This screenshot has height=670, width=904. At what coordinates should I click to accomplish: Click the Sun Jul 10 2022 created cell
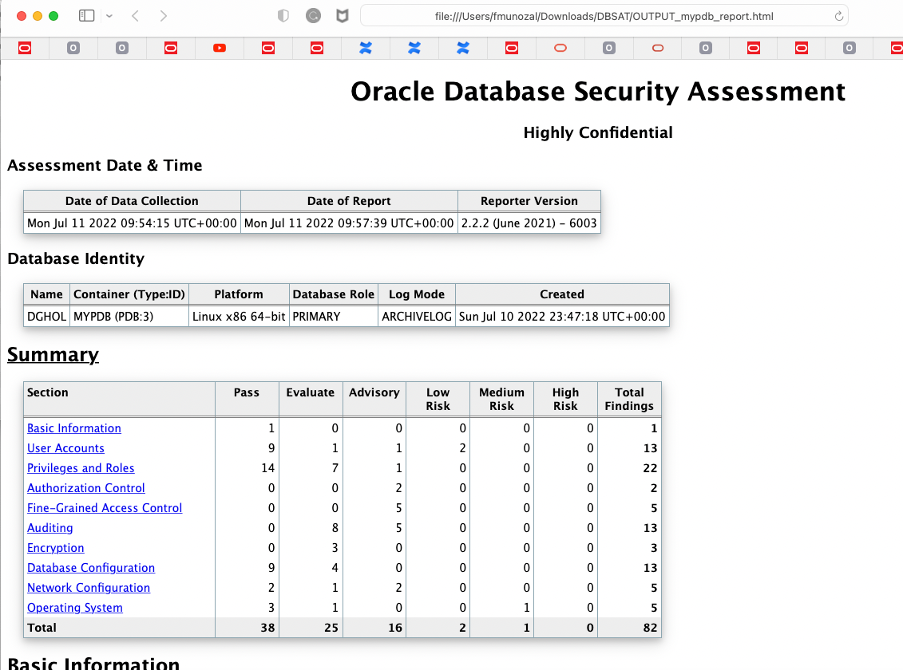point(562,317)
